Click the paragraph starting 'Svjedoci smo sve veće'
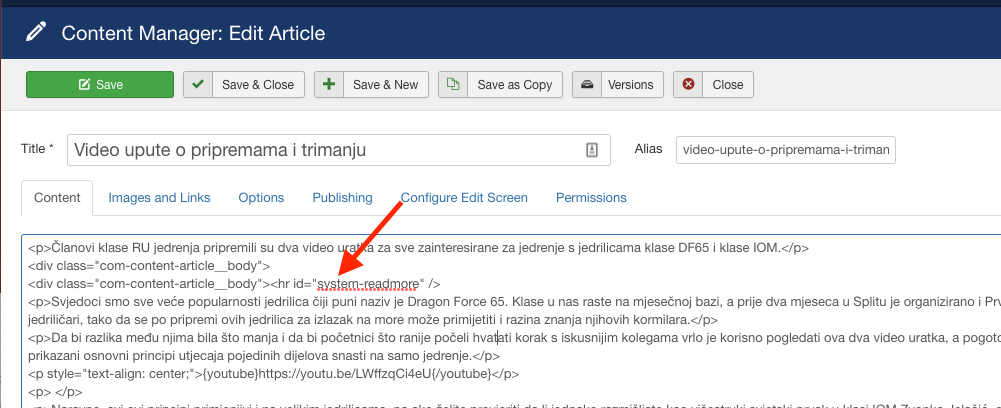The height and width of the screenshot is (408, 1001). click(515, 310)
